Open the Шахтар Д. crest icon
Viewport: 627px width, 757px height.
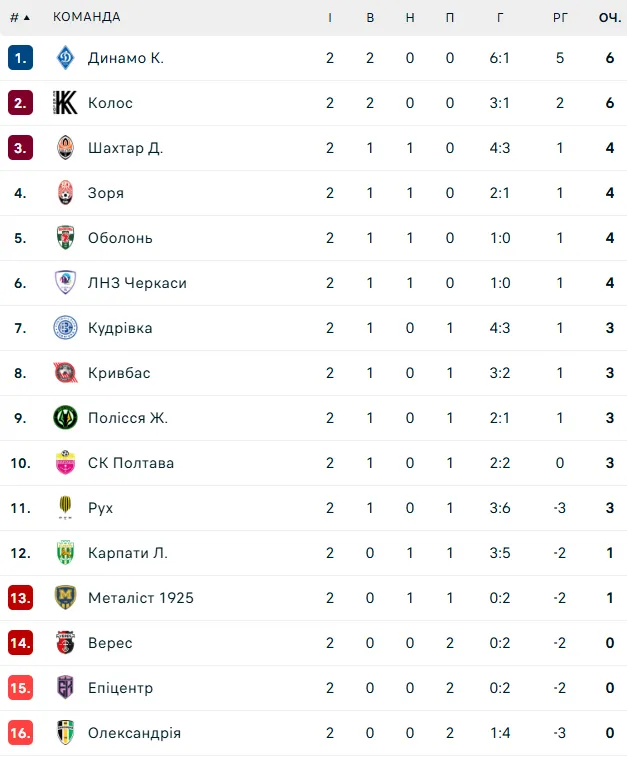[x=65, y=148]
